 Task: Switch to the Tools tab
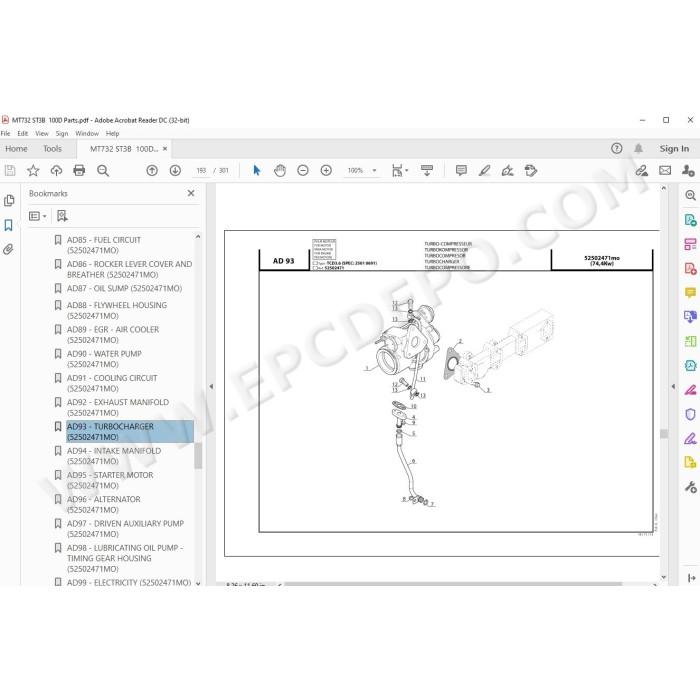(x=52, y=149)
